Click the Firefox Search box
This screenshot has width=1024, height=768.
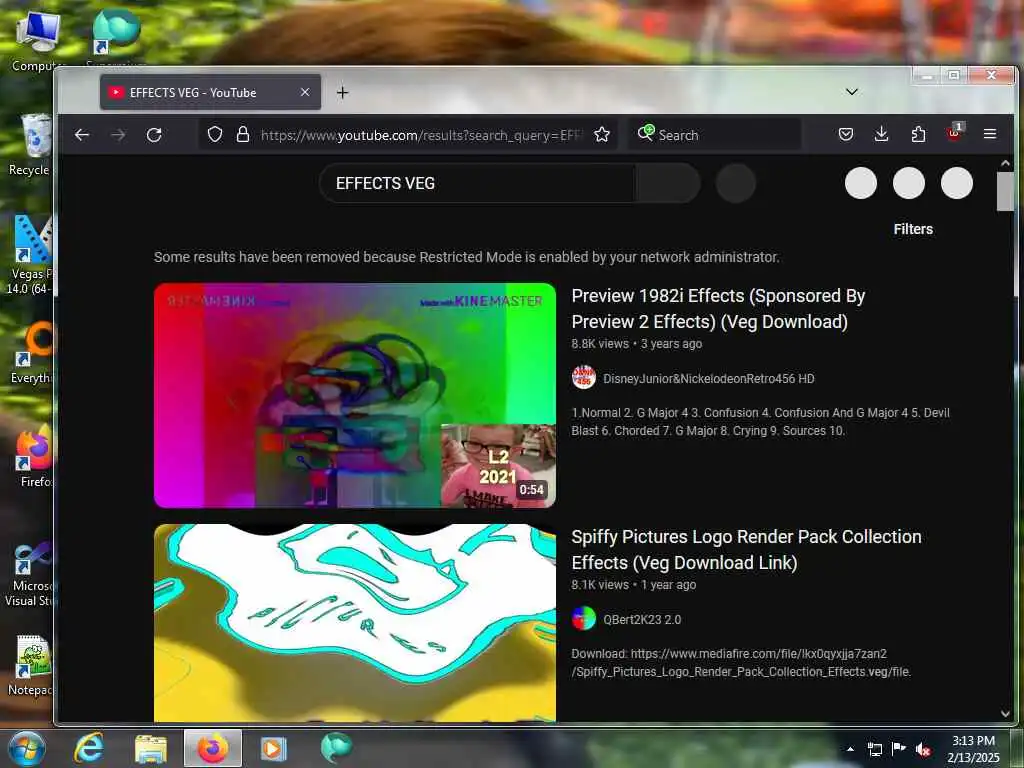[x=715, y=135]
